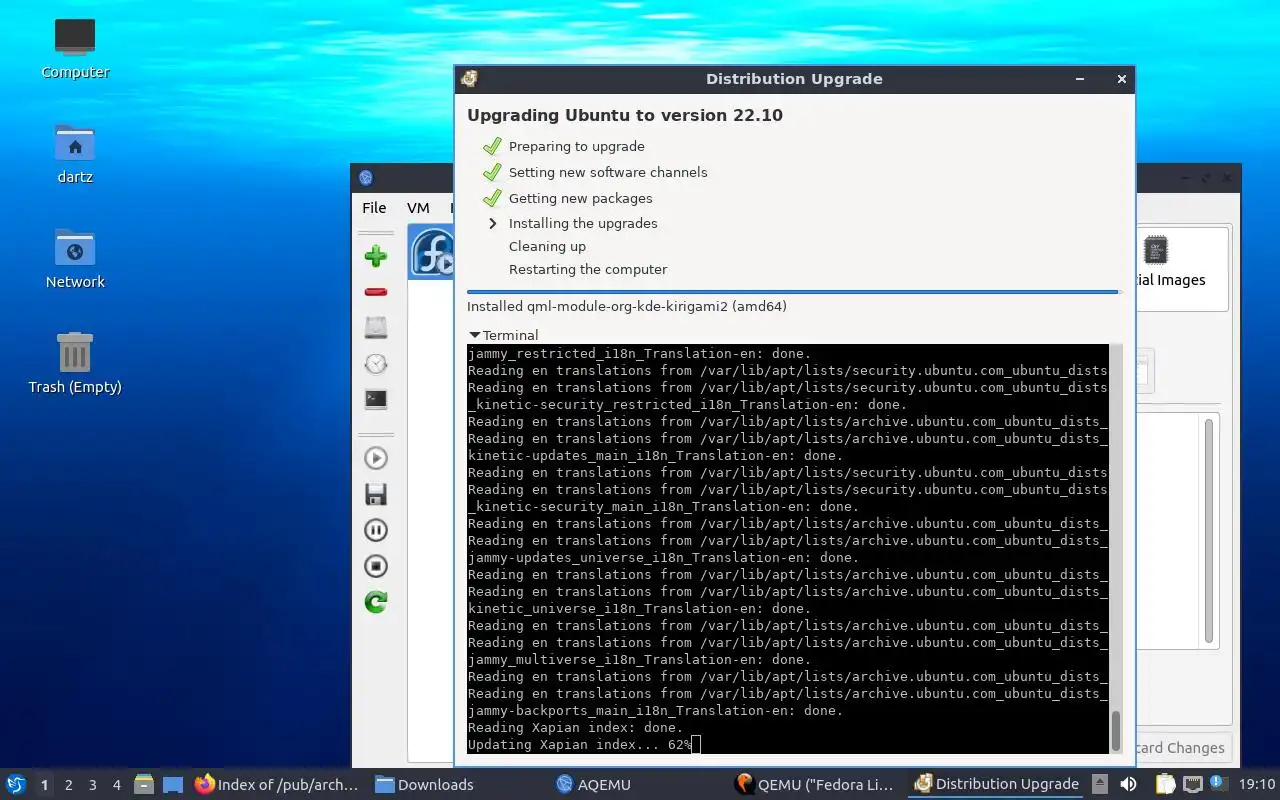Screen dimensions: 1280x800
Task: Open the Network desktop icon
Action: (75, 258)
